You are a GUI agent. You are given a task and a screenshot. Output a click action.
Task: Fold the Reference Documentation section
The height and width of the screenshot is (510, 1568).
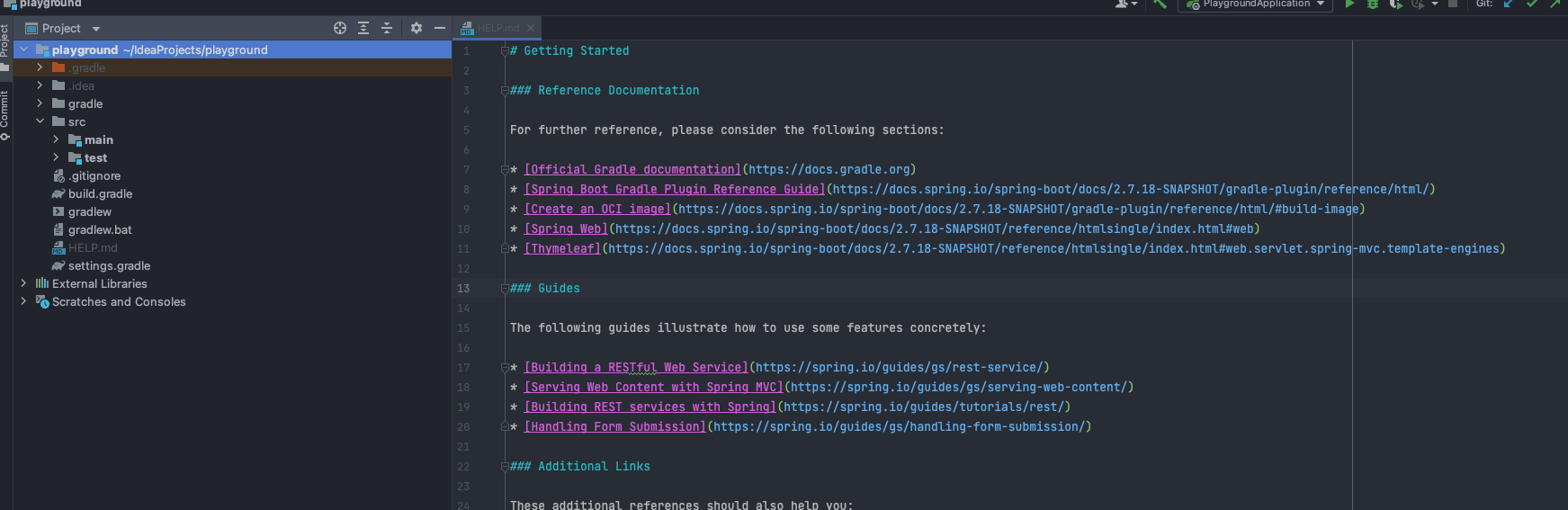pyautogui.click(x=505, y=91)
